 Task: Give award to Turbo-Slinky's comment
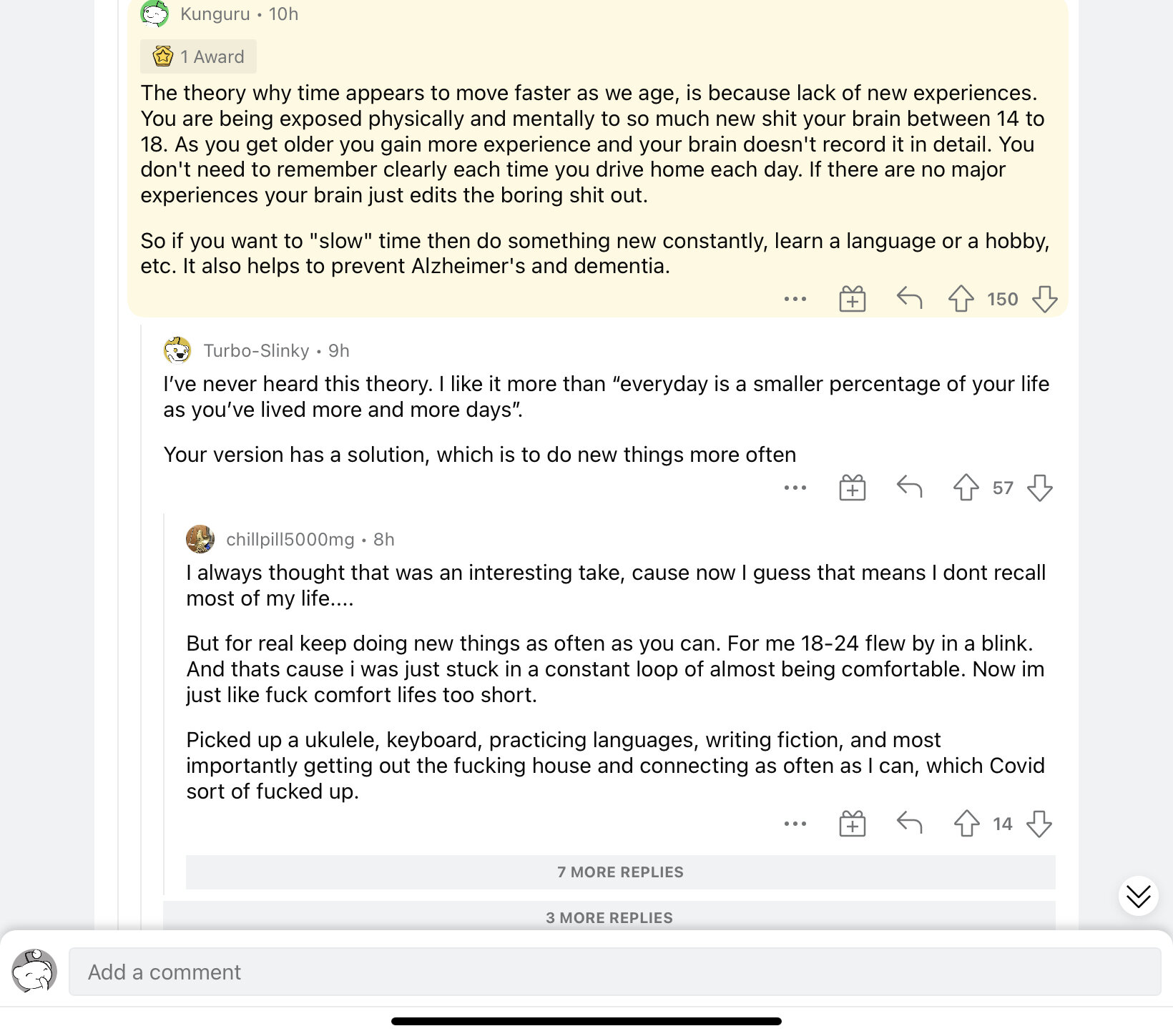click(852, 488)
